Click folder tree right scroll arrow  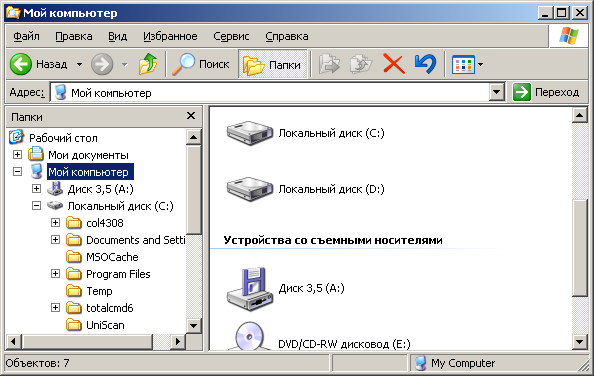tap(178, 342)
